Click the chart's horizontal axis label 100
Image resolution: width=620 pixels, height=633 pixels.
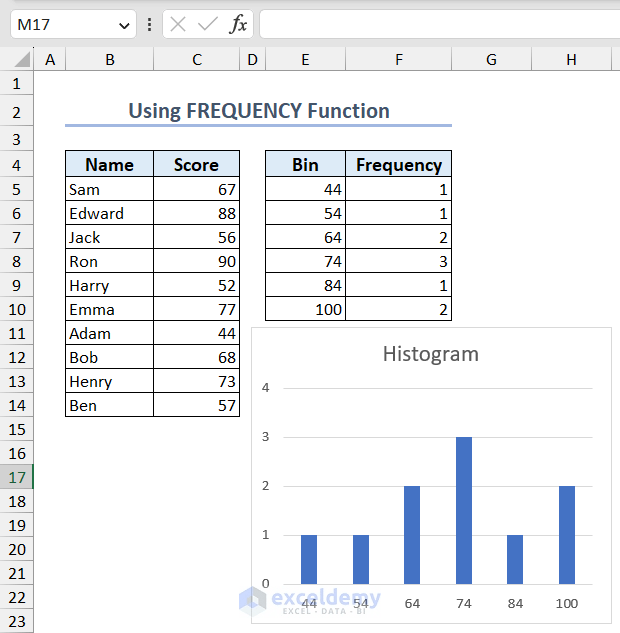click(x=567, y=603)
